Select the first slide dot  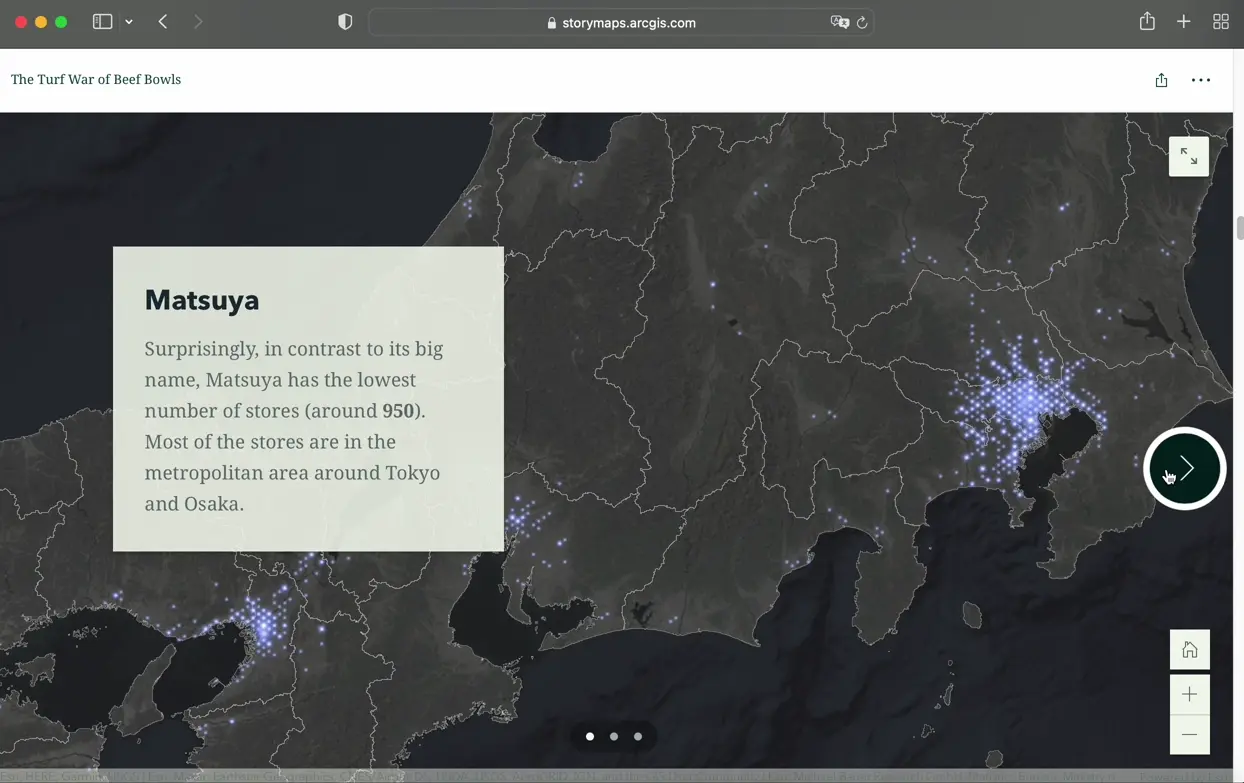click(590, 737)
